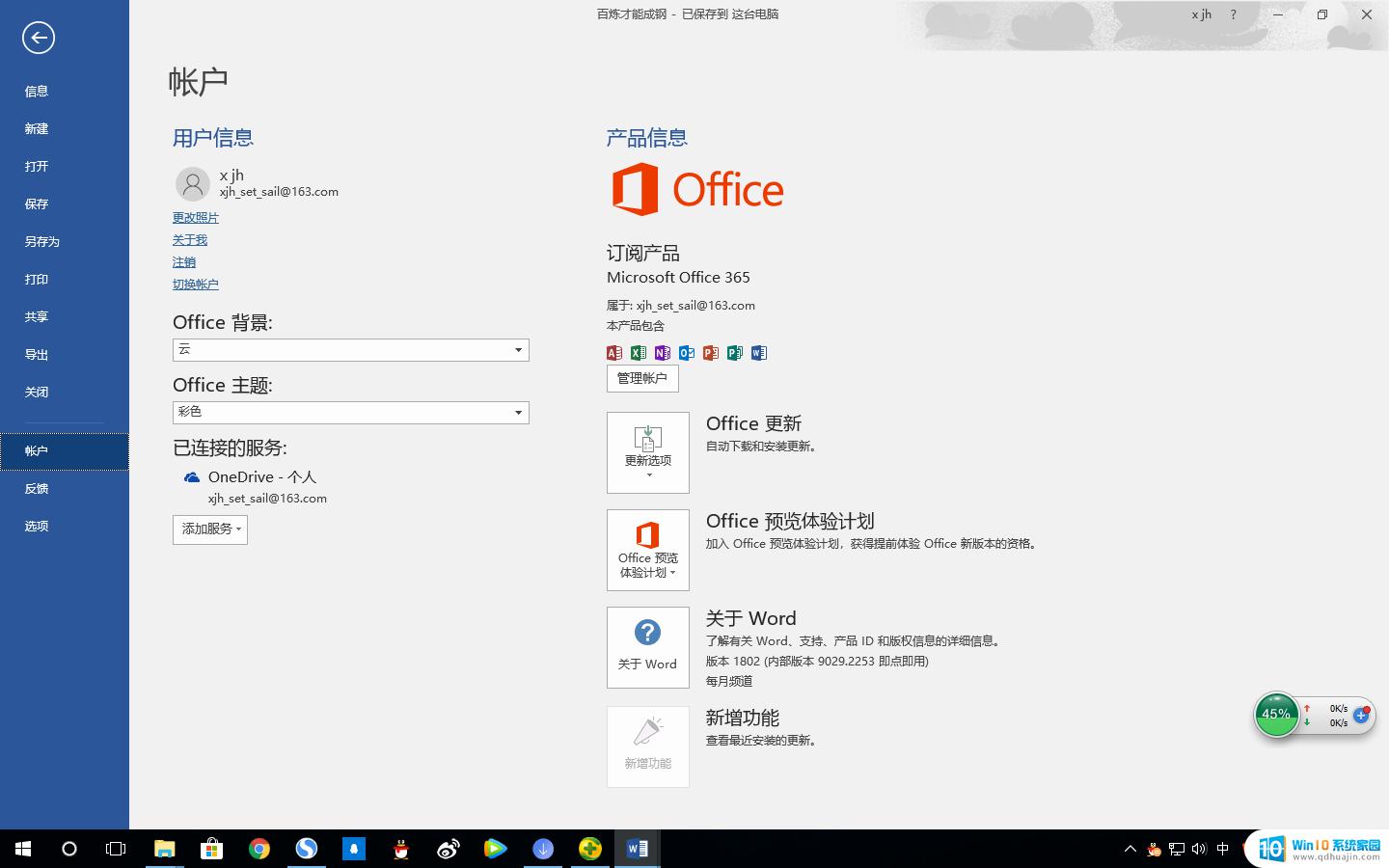Click the Outlook app icon under product includes

point(687,353)
